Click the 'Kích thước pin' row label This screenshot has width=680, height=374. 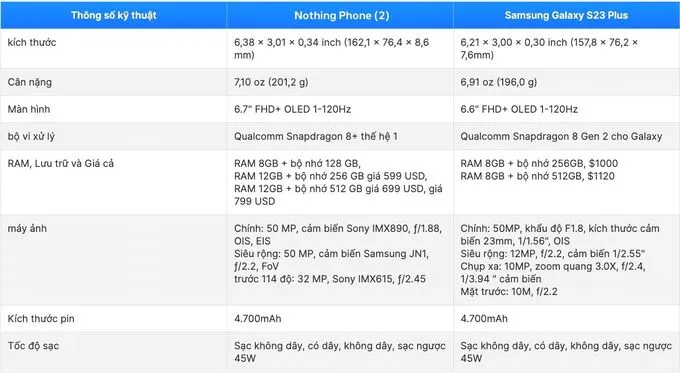pos(41,318)
